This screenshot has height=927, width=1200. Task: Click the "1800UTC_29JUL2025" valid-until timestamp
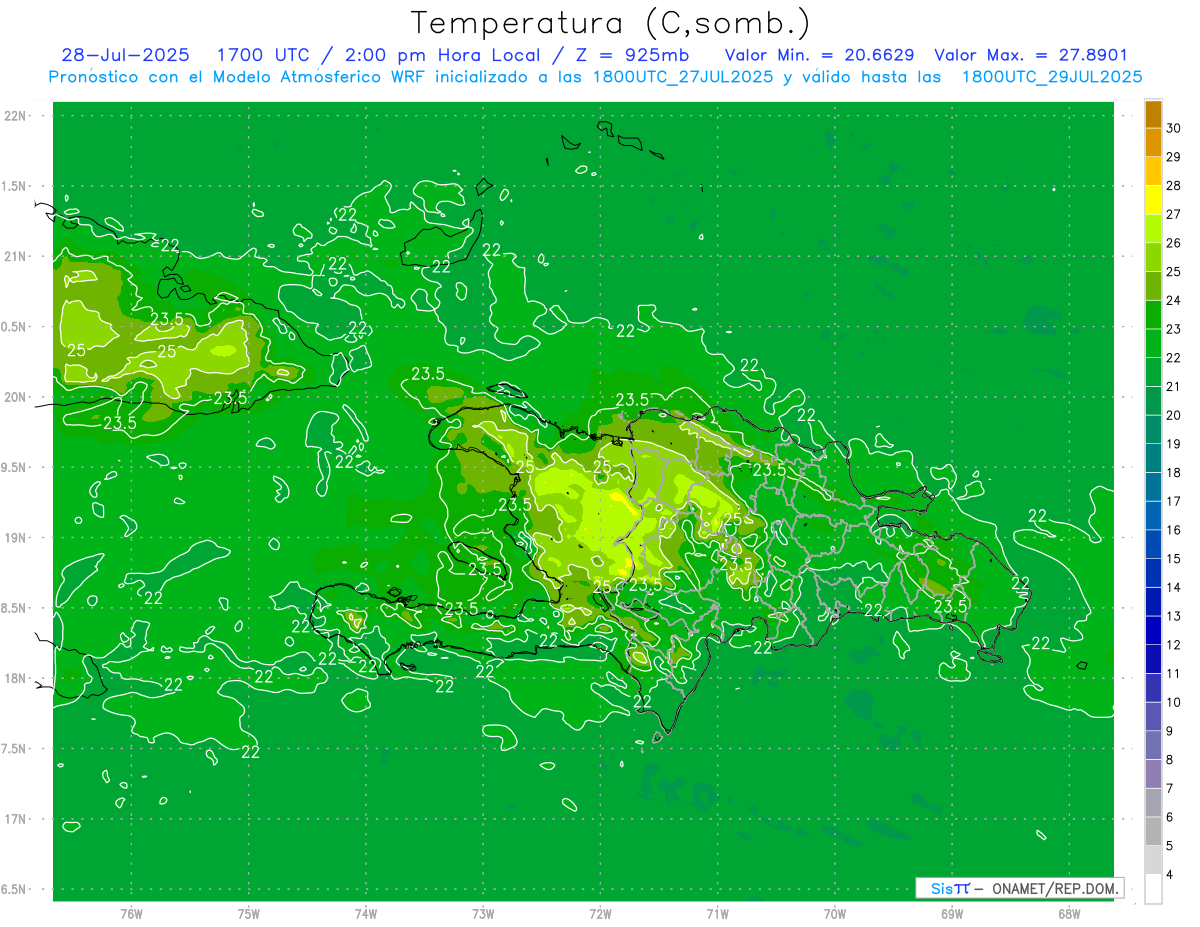pyautogui.click(x=1052, y=77)
